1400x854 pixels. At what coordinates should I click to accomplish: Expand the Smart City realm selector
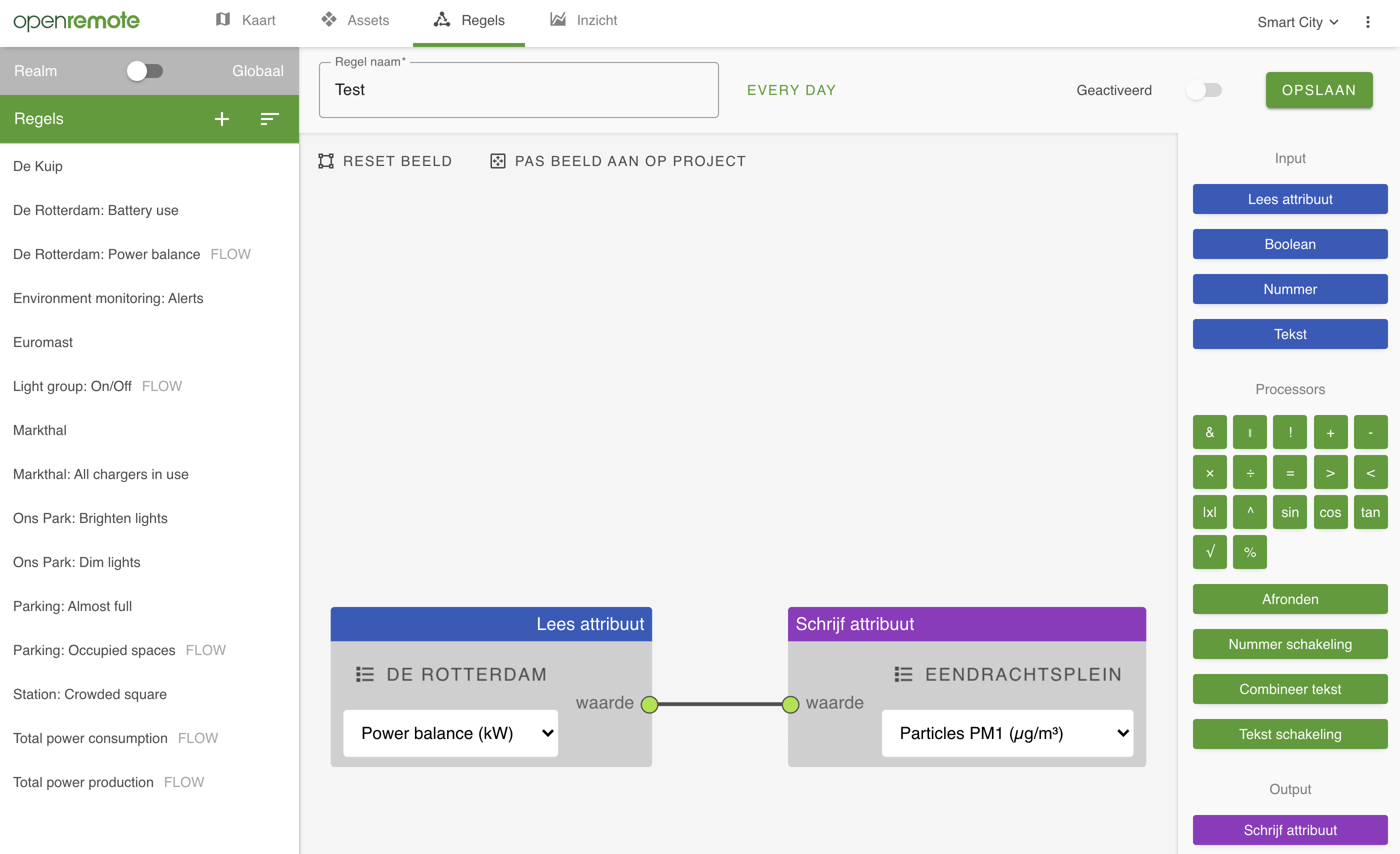pos(1297,21)
